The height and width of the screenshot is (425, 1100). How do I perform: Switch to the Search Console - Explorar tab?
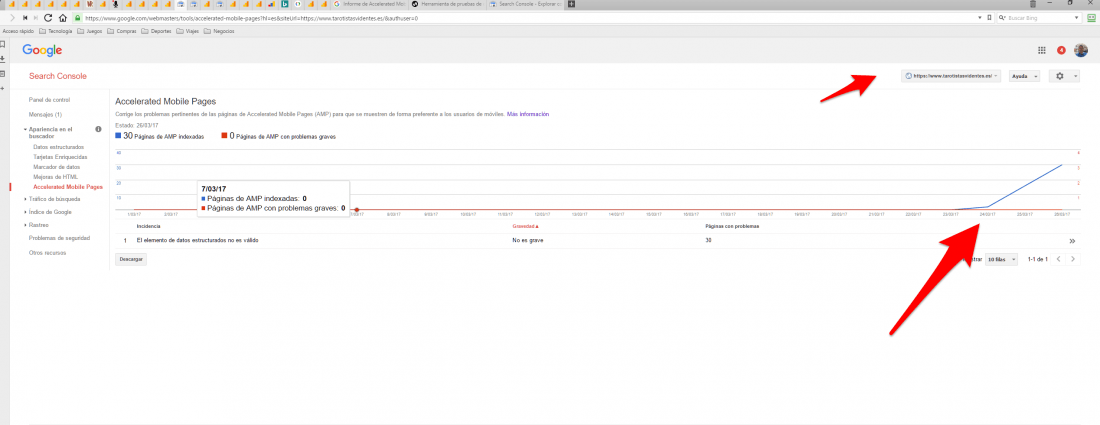click(525, 4)
